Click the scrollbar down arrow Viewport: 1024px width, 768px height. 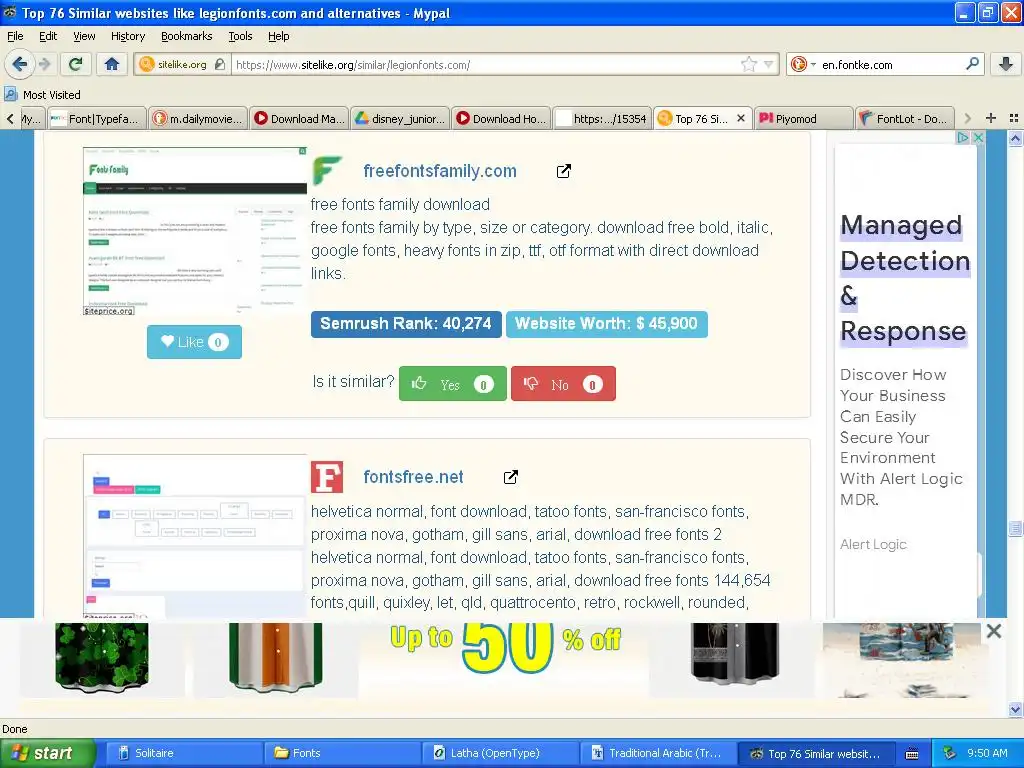coord(1016,709)
